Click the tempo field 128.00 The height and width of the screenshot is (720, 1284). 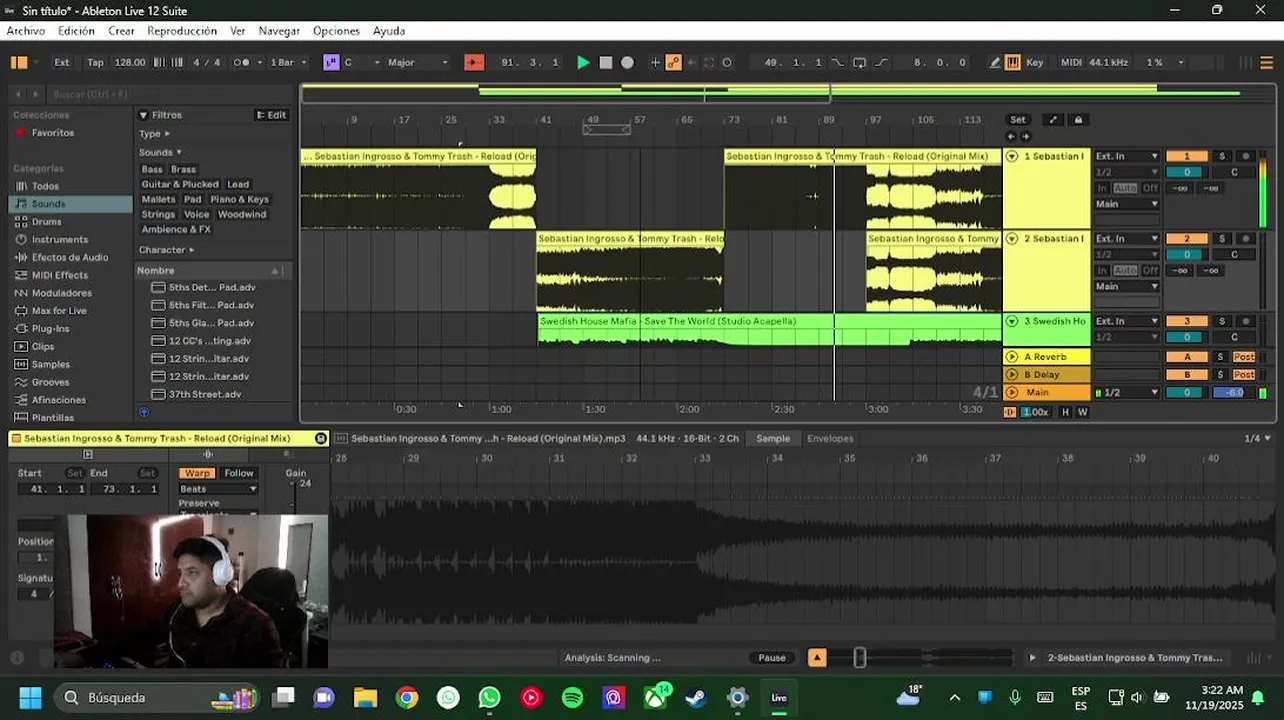click(129, 62)
